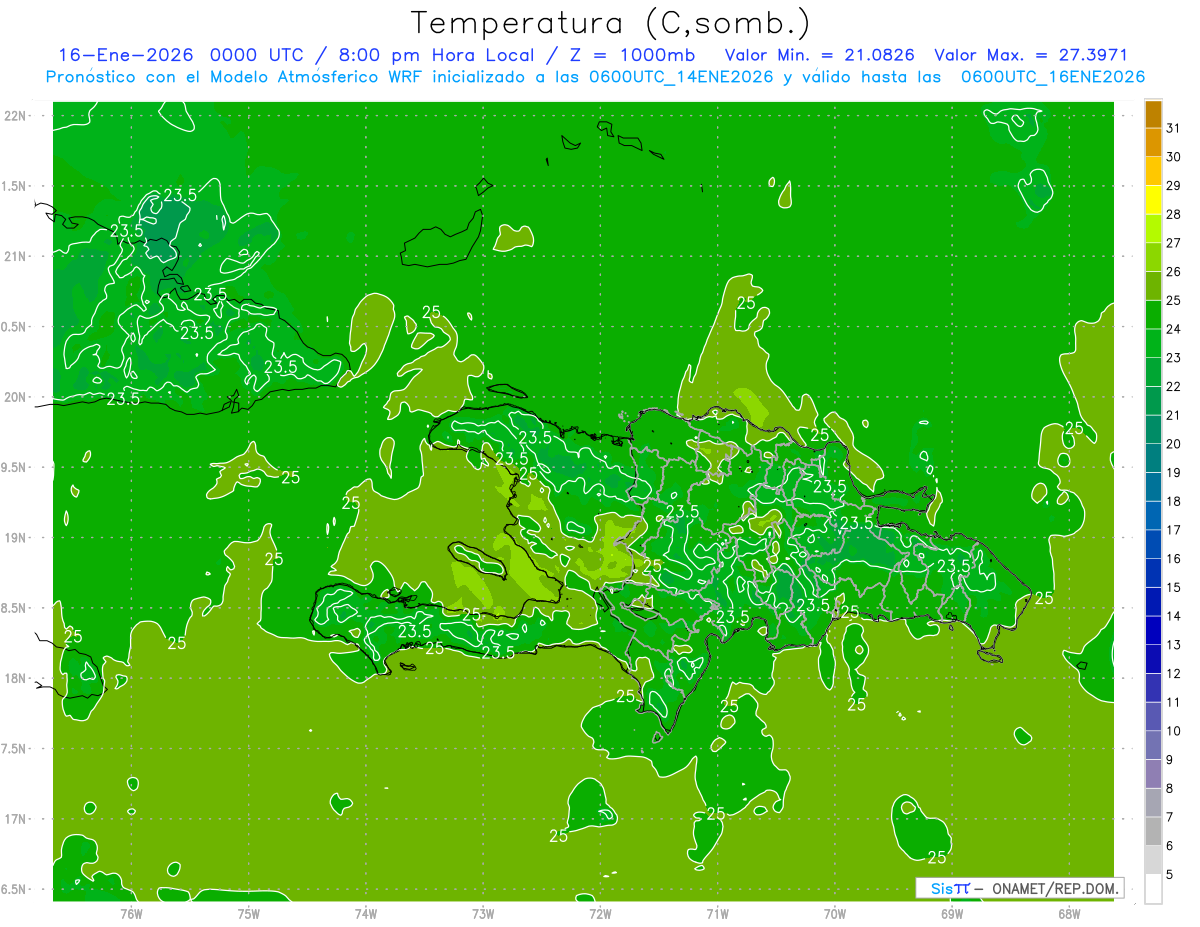Click 'Pronostico con el Modelo Atmosferico WRF' text
Screen dimensions: 1200x927
[235, 77]
